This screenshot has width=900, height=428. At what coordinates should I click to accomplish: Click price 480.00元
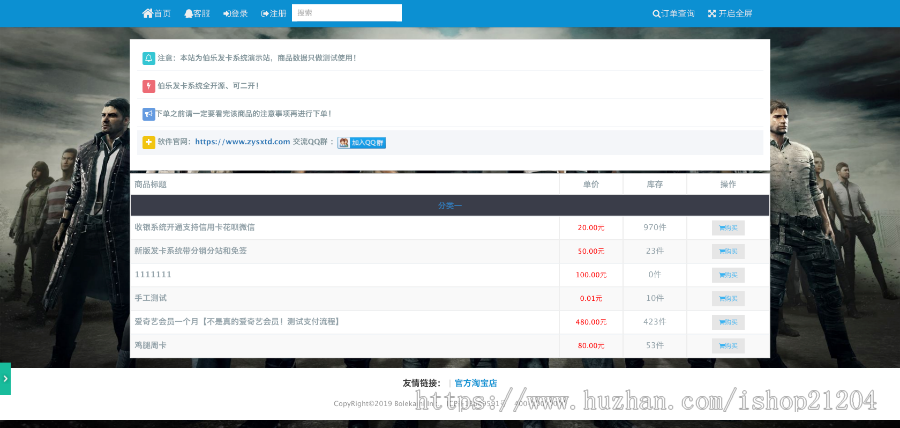click(x=591, y=322)
